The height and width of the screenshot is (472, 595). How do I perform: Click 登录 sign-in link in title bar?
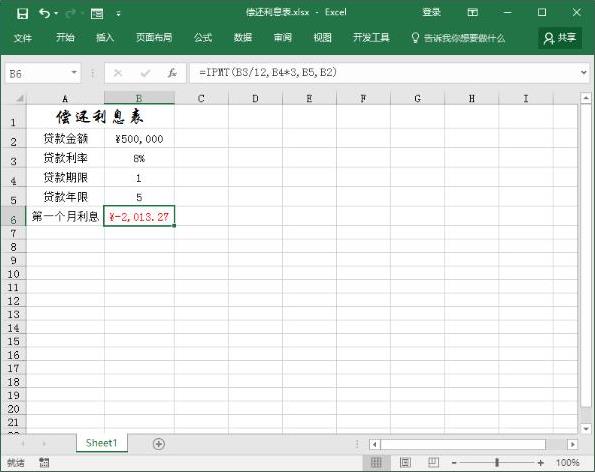tap(431, 13)
